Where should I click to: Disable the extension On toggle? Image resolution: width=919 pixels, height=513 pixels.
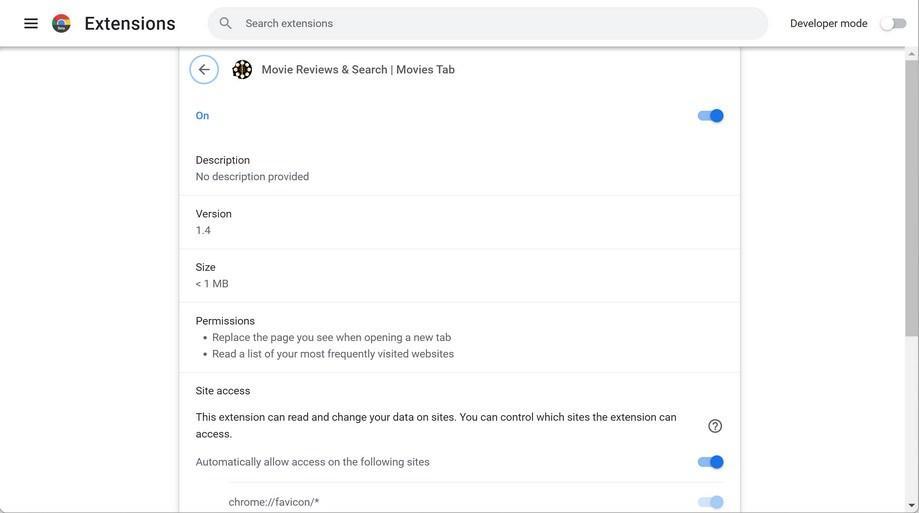click(710, 116)
